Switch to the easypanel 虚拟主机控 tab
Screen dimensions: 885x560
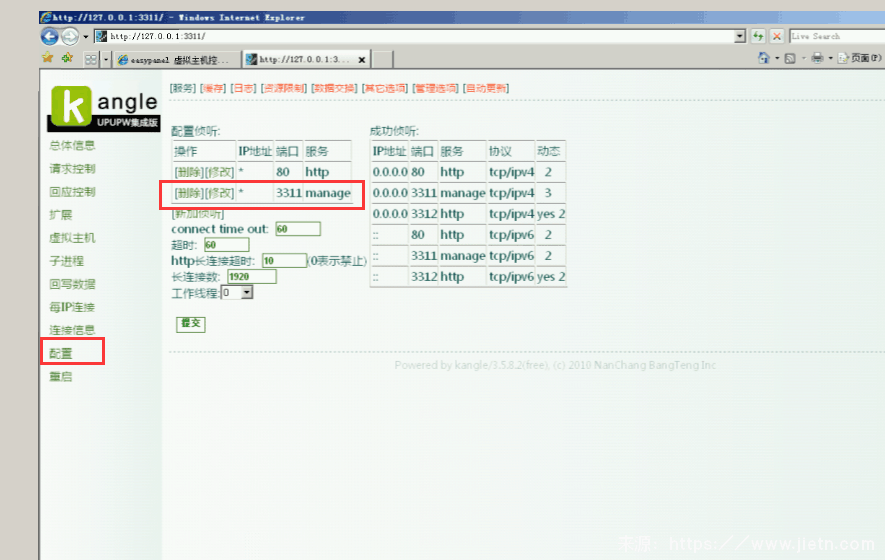pyautogui.click(x=177, y=59)
